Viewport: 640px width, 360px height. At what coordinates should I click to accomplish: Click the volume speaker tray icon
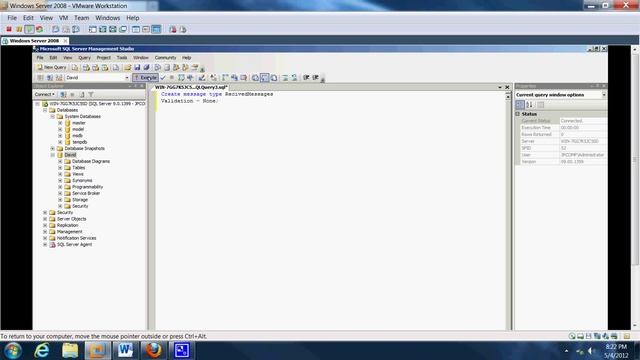click(591, 351)
